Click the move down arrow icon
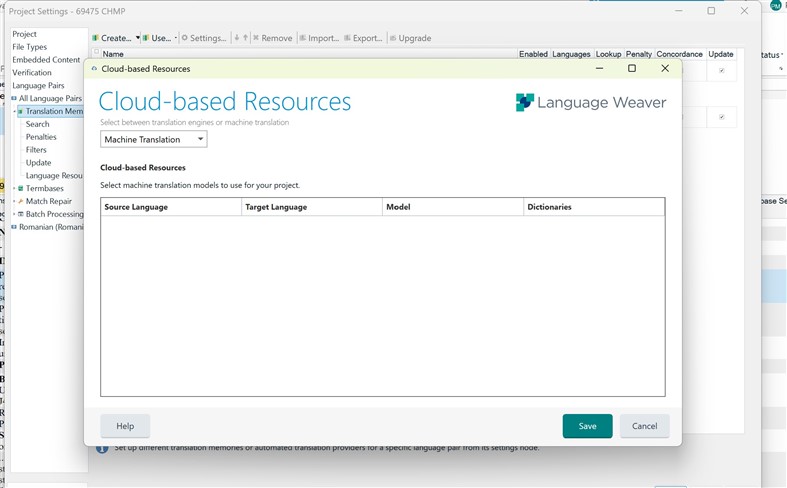The height and width of the screenshot is (488, 787). point(236,38)
